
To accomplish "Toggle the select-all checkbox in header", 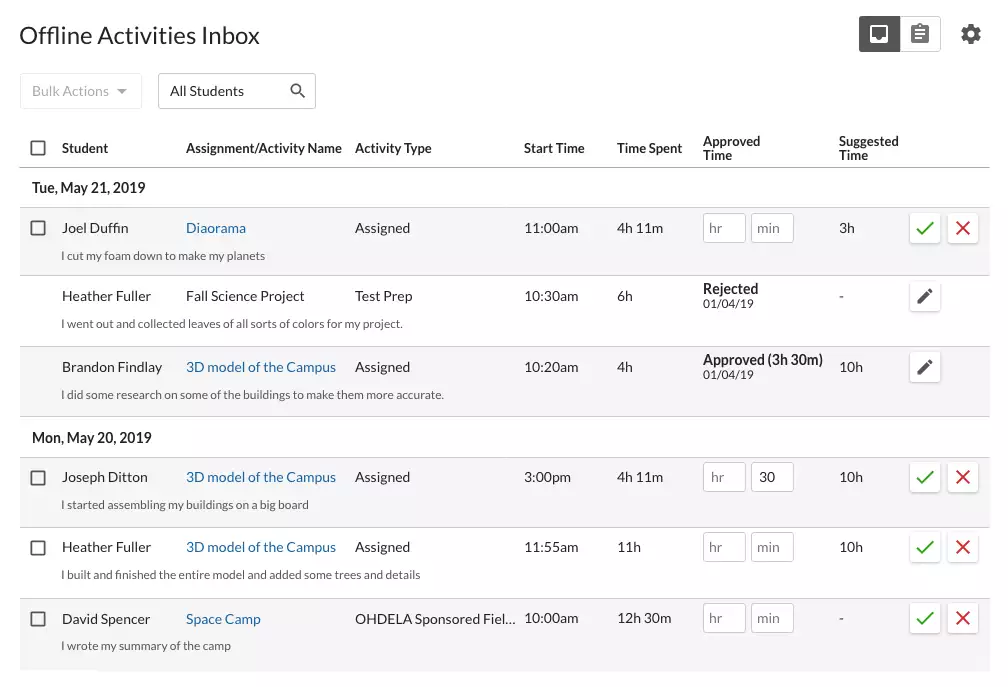I will (x=38, y=148).
